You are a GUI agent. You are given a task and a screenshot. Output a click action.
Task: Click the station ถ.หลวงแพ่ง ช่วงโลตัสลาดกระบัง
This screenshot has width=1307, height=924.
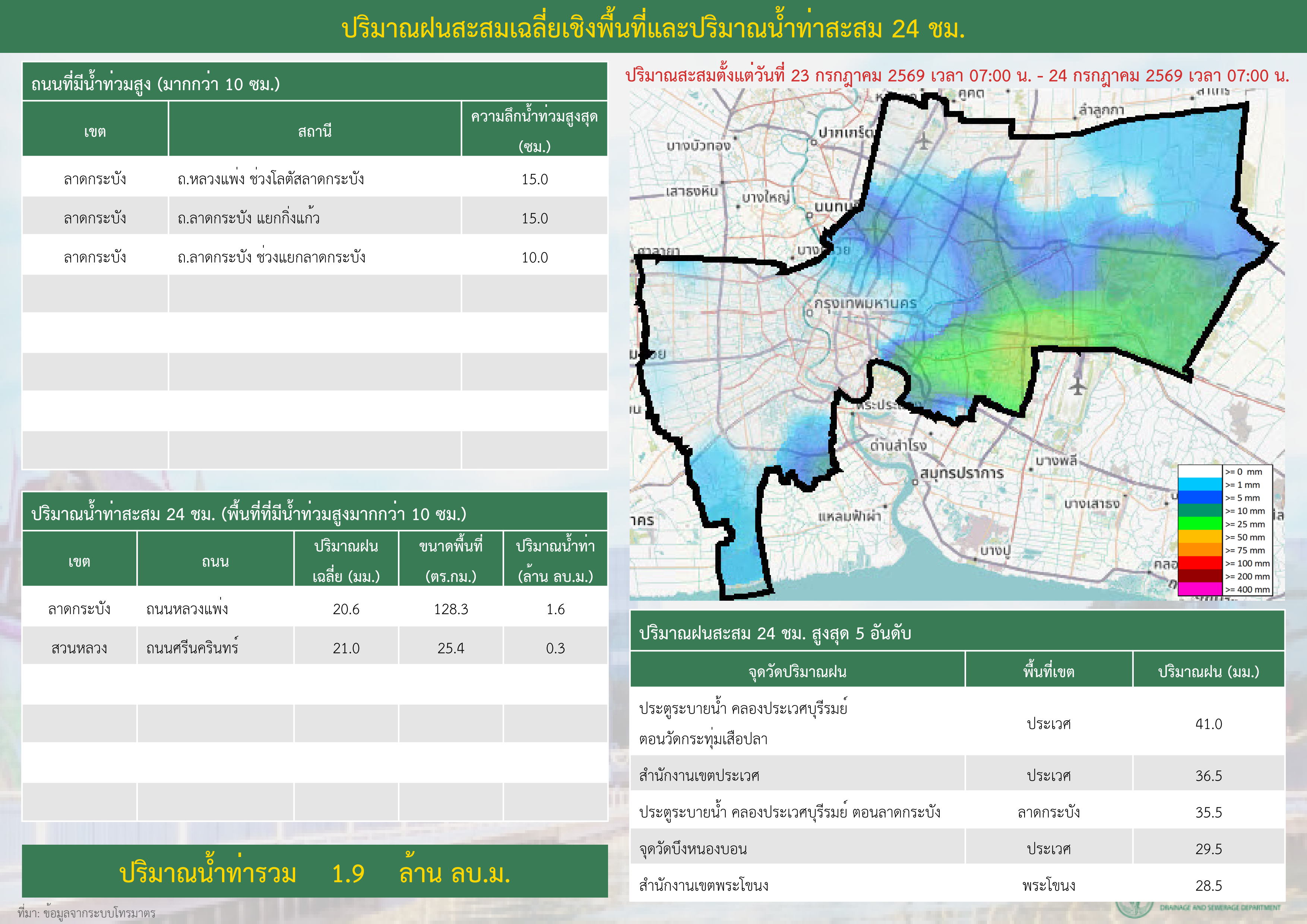click(270, 179)
